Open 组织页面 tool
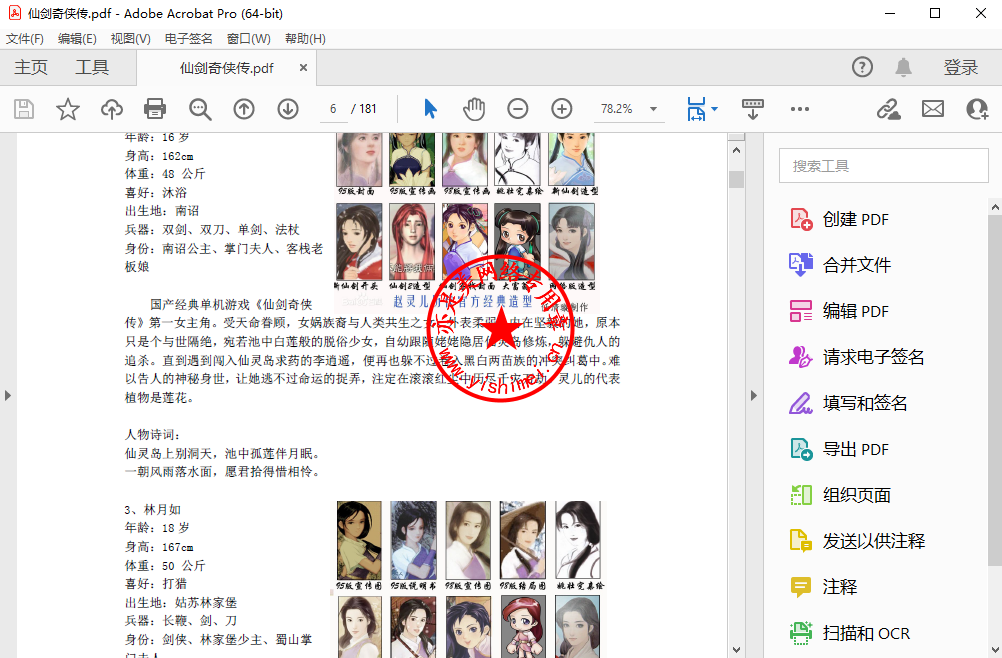 tap(840, 495)
